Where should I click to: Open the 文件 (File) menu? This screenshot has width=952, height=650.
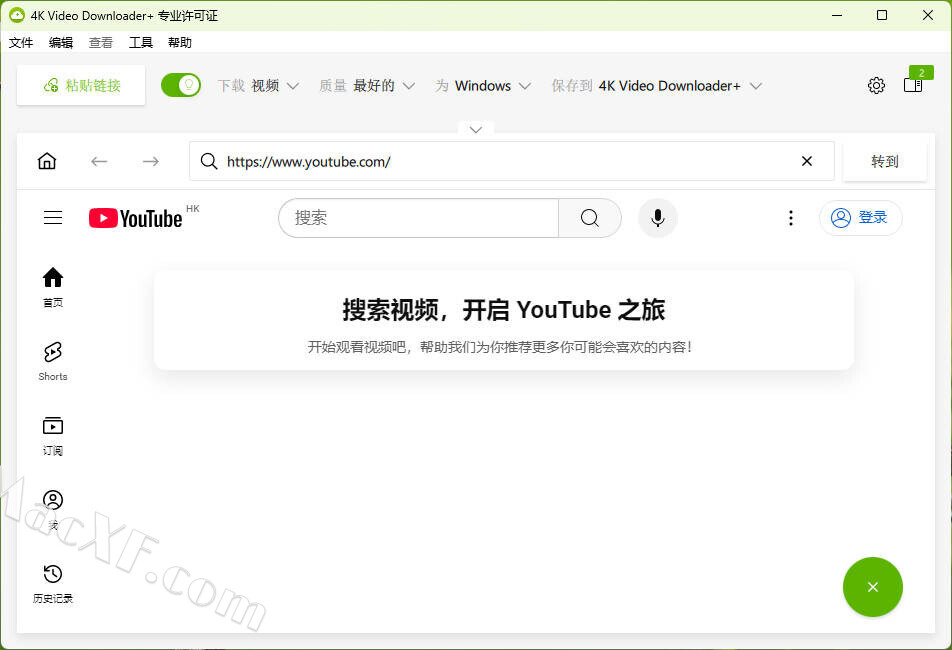21,42
